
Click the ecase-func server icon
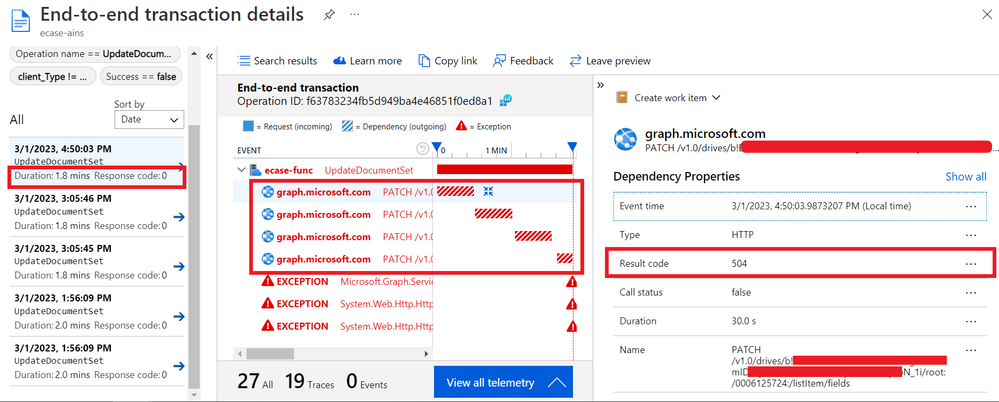[255, 170]
